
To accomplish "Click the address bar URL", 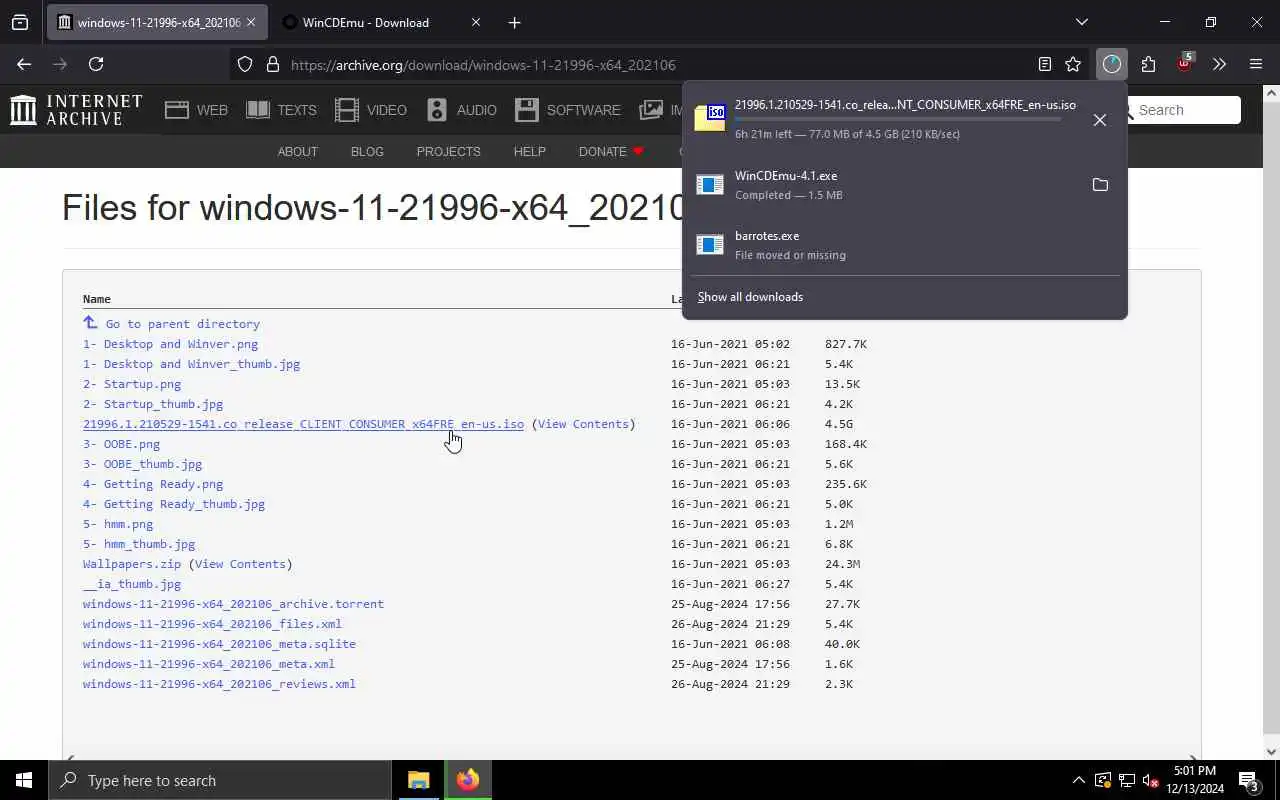I will pyautogui.click(x=483, y=65).
